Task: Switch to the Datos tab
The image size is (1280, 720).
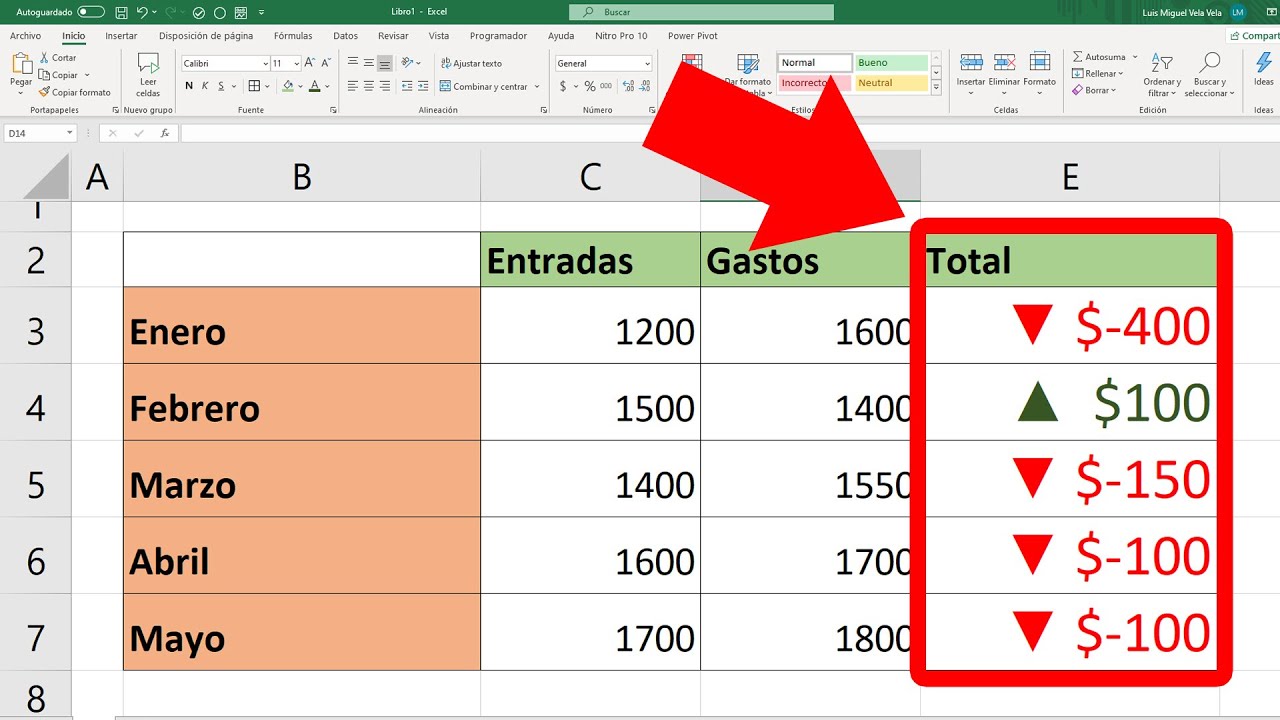Action: tap(346, 36)
